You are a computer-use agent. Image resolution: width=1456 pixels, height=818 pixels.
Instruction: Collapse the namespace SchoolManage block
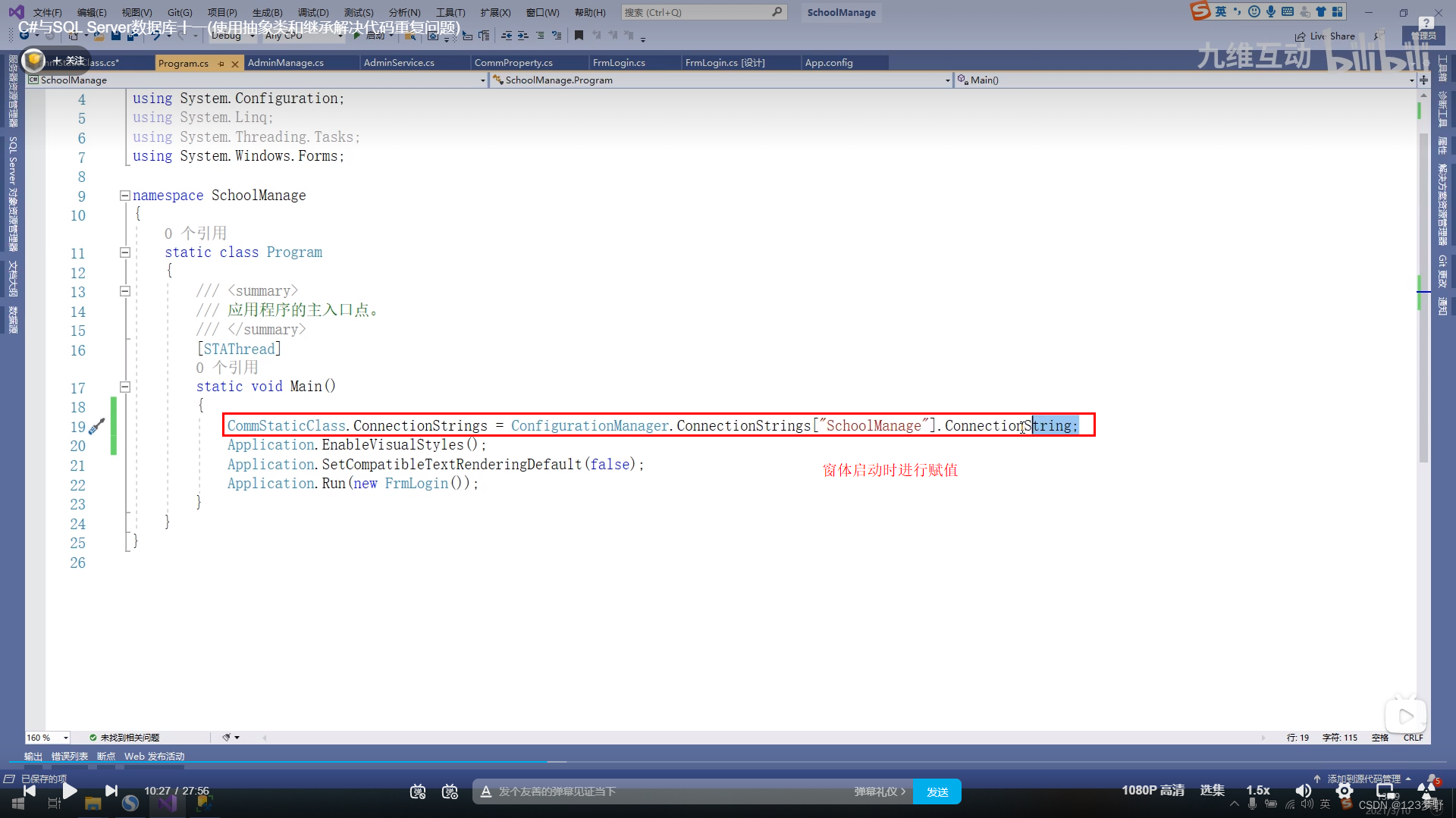pyautogui.click(x=125, y=196)
